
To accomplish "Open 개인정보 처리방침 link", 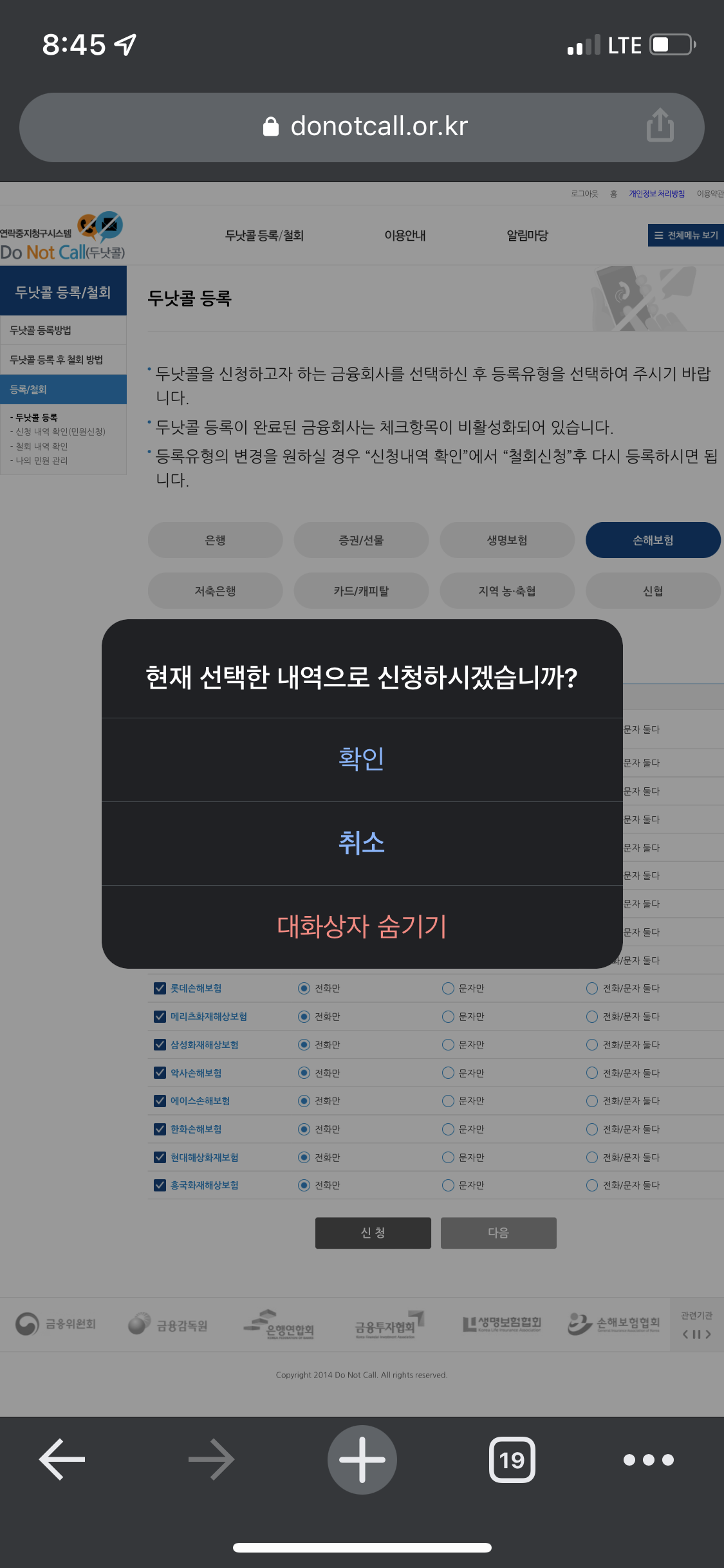I will tap(657, 194).
